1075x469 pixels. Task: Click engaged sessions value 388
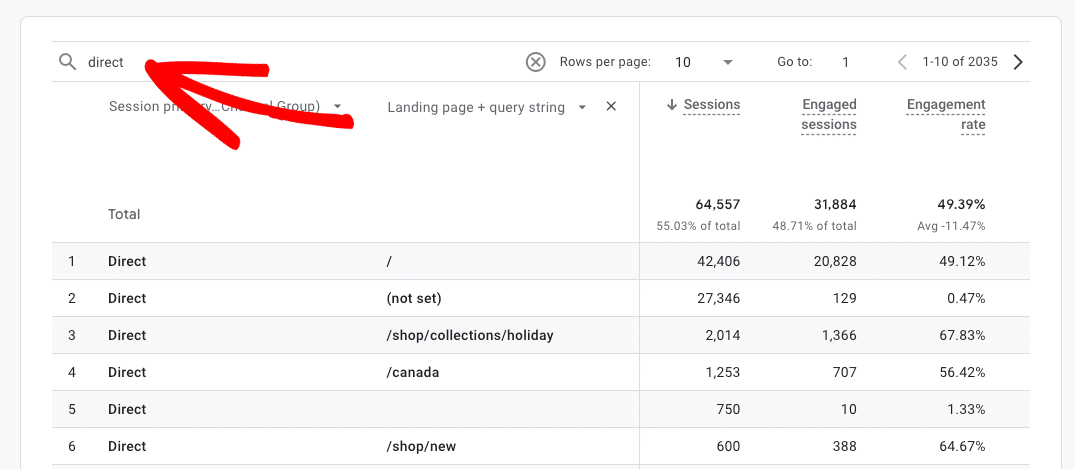[x=843, y=446]
